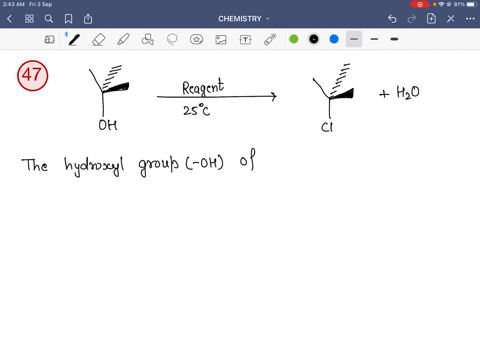Tap the red screen recording indicator
The width and height of the screenshot is (480, 360).
[x=420, y=4]
